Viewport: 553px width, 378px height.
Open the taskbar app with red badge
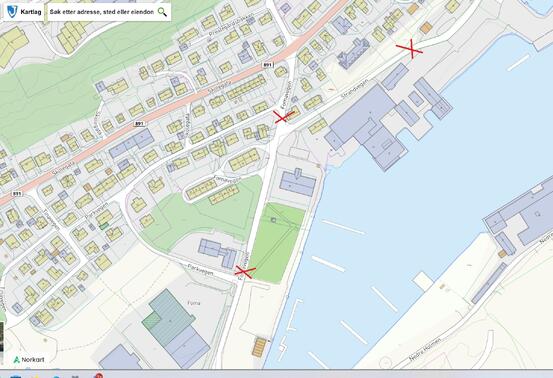pos(98,376)
